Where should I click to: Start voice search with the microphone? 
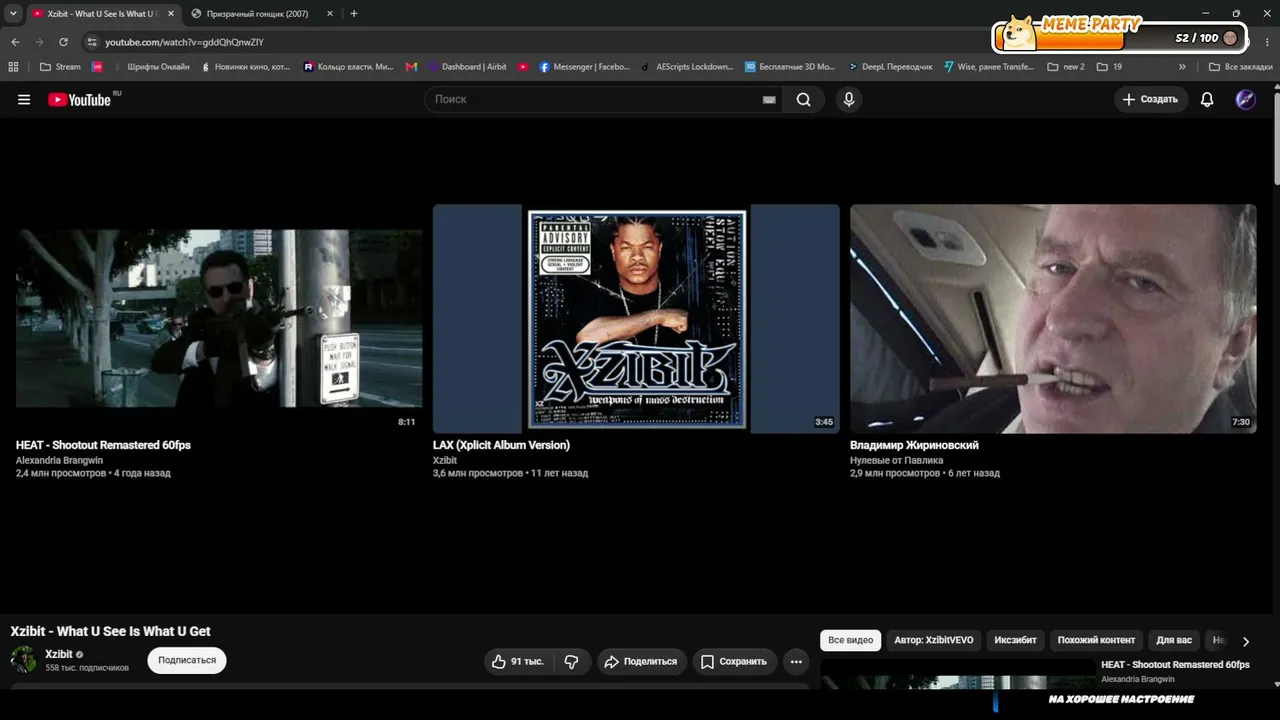point(849,99)
